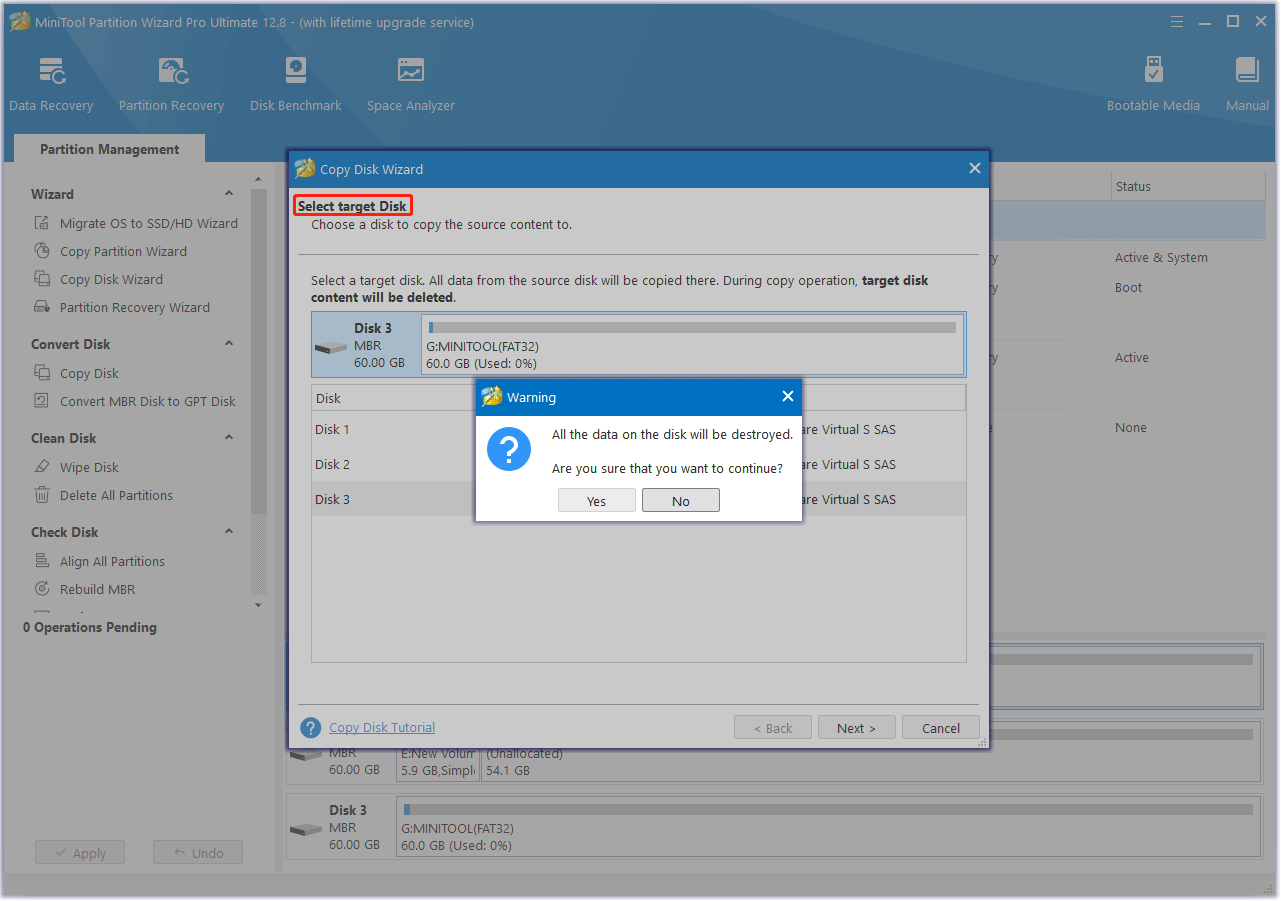Select Wipe Disk in sidebar

click(x=89, y=467)
